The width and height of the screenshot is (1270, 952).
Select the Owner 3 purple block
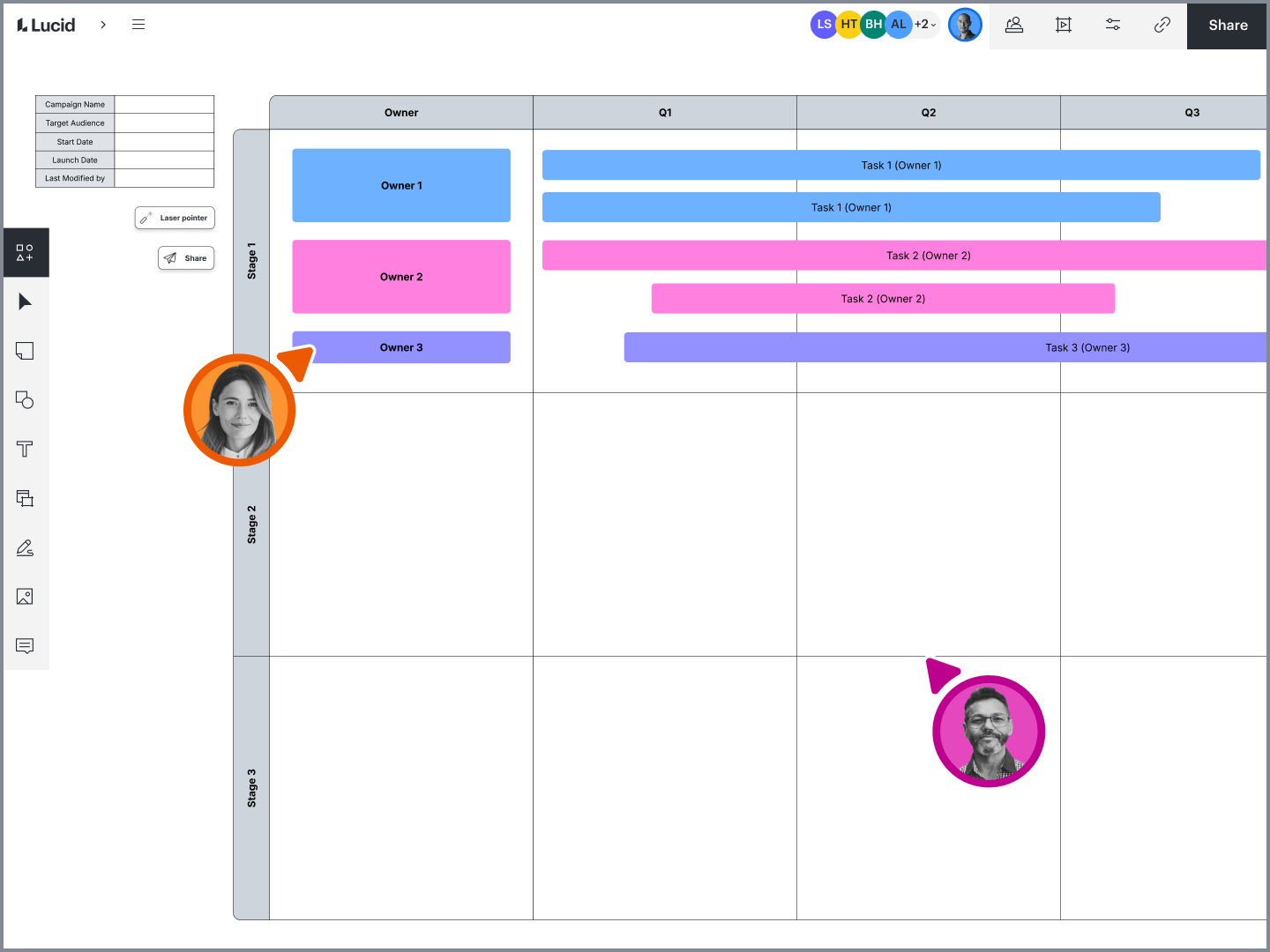401,347
